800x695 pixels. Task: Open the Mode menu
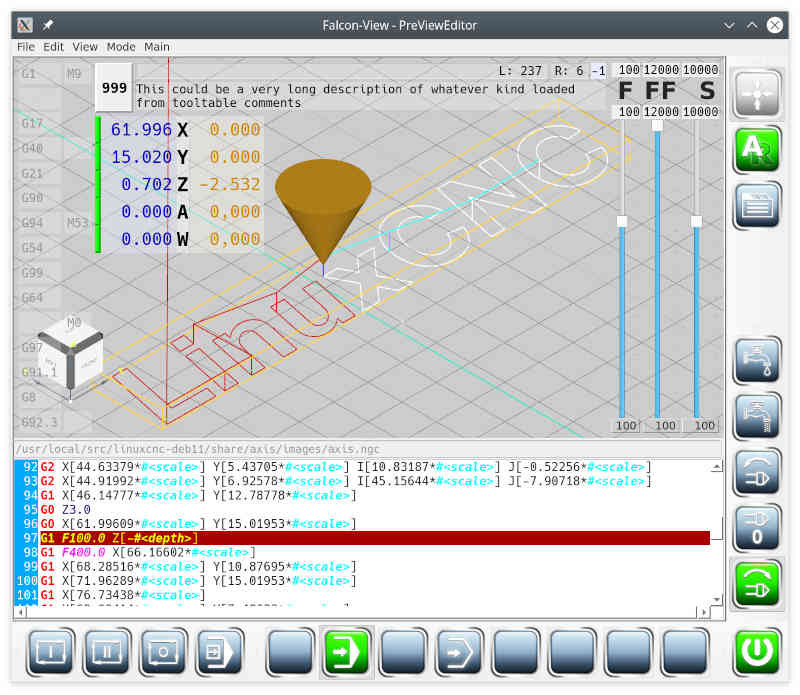[121, 47]
